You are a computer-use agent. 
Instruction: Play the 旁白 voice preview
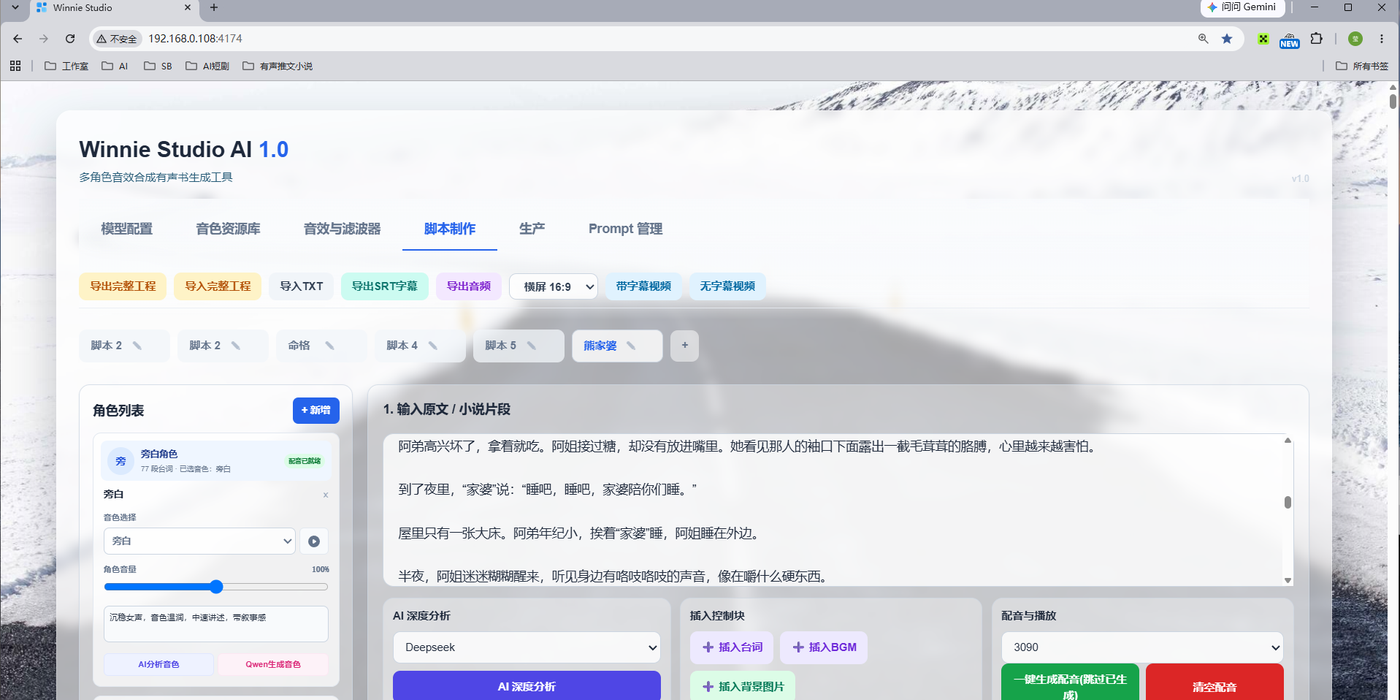click(314, 541)
